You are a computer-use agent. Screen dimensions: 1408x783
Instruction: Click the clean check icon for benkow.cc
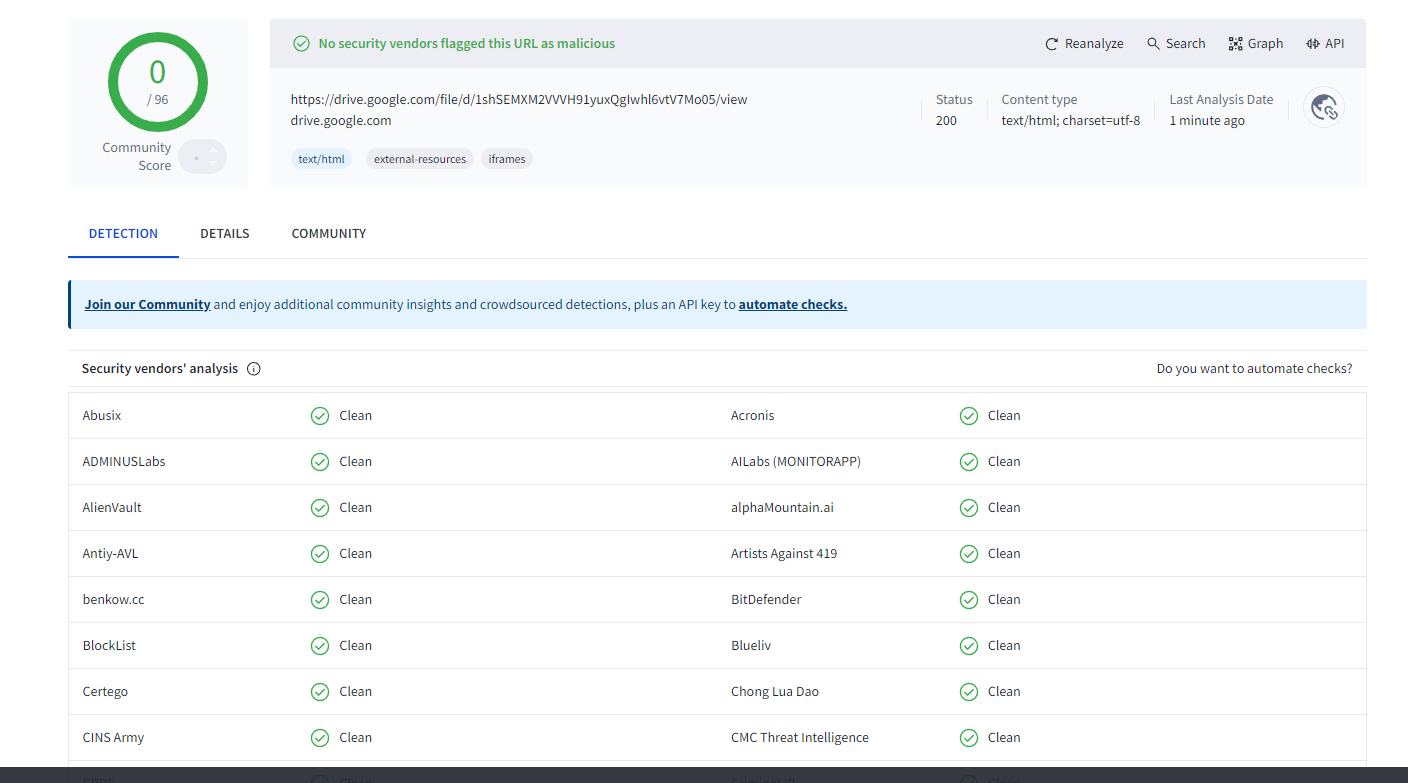coord(320,600)
